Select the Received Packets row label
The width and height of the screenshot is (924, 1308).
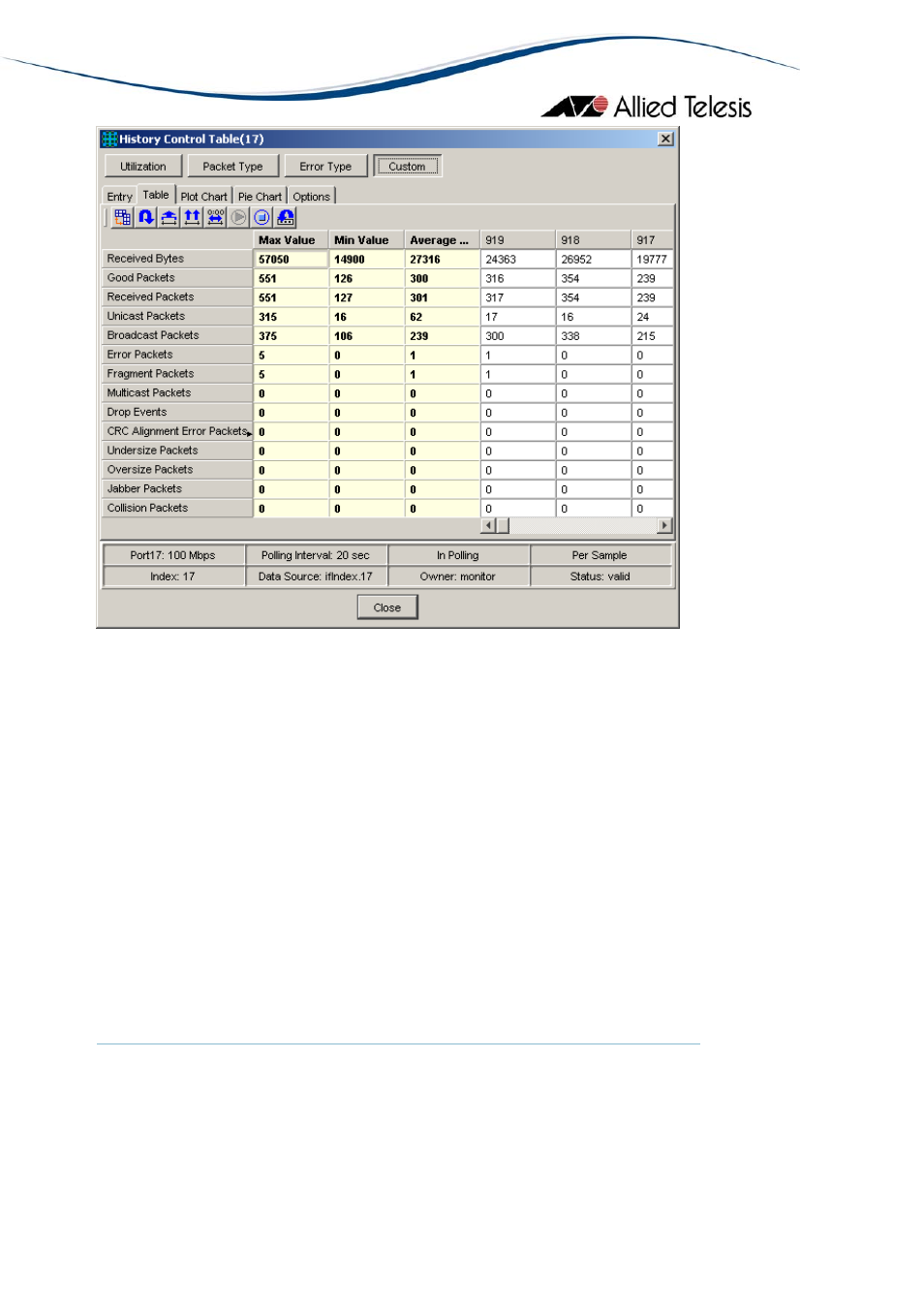pos(177,297)
